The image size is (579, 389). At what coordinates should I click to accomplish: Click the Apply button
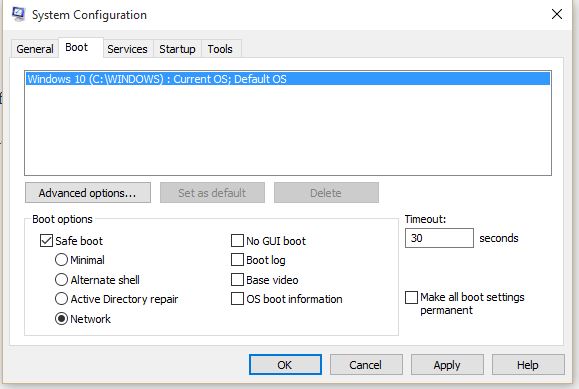(447, 365)
